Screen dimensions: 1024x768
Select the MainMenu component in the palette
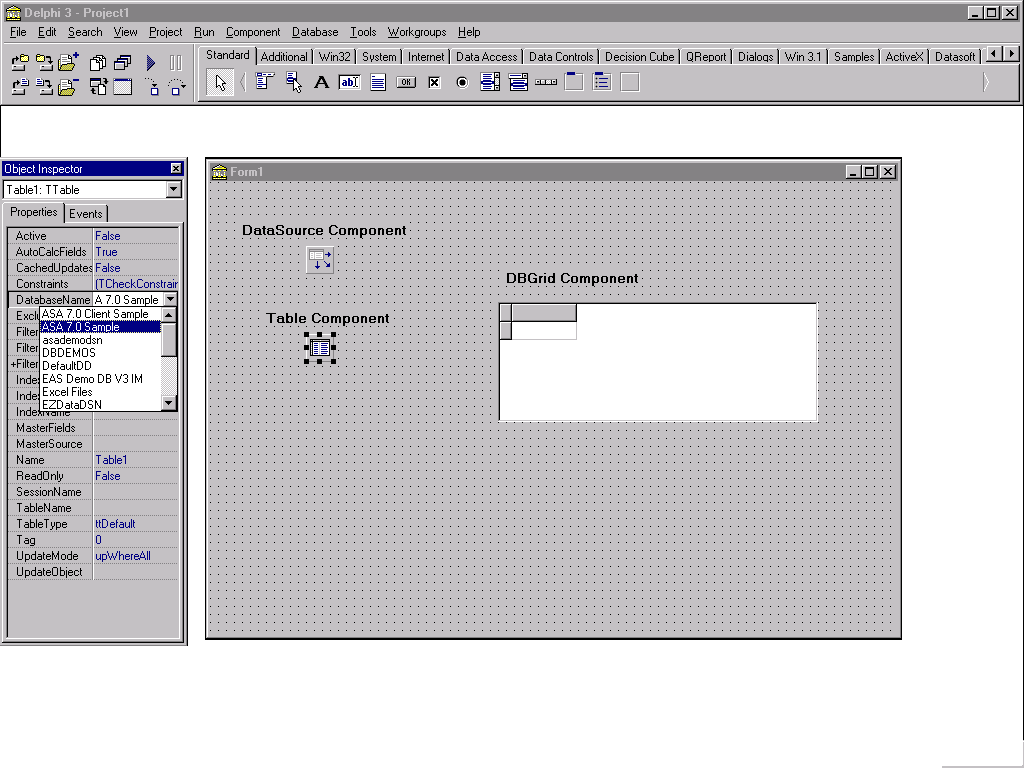click(264, 83)
